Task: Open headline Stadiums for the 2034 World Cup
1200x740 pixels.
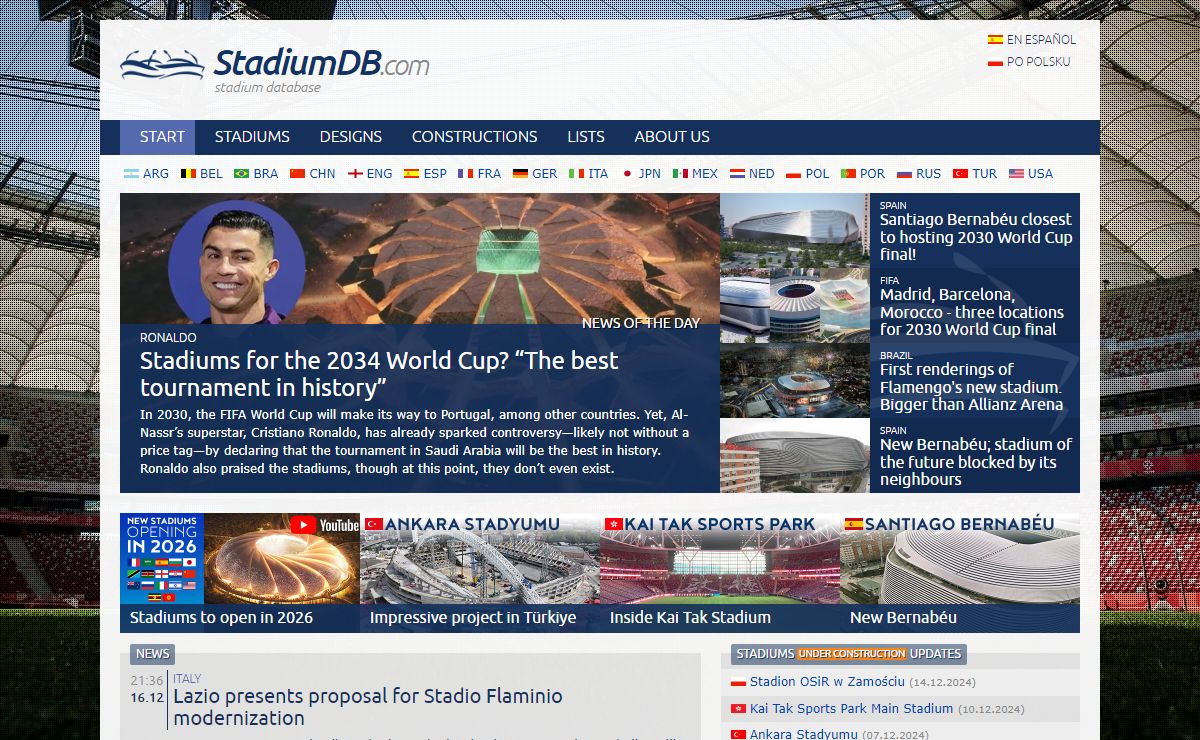Action: pos(379,374)
